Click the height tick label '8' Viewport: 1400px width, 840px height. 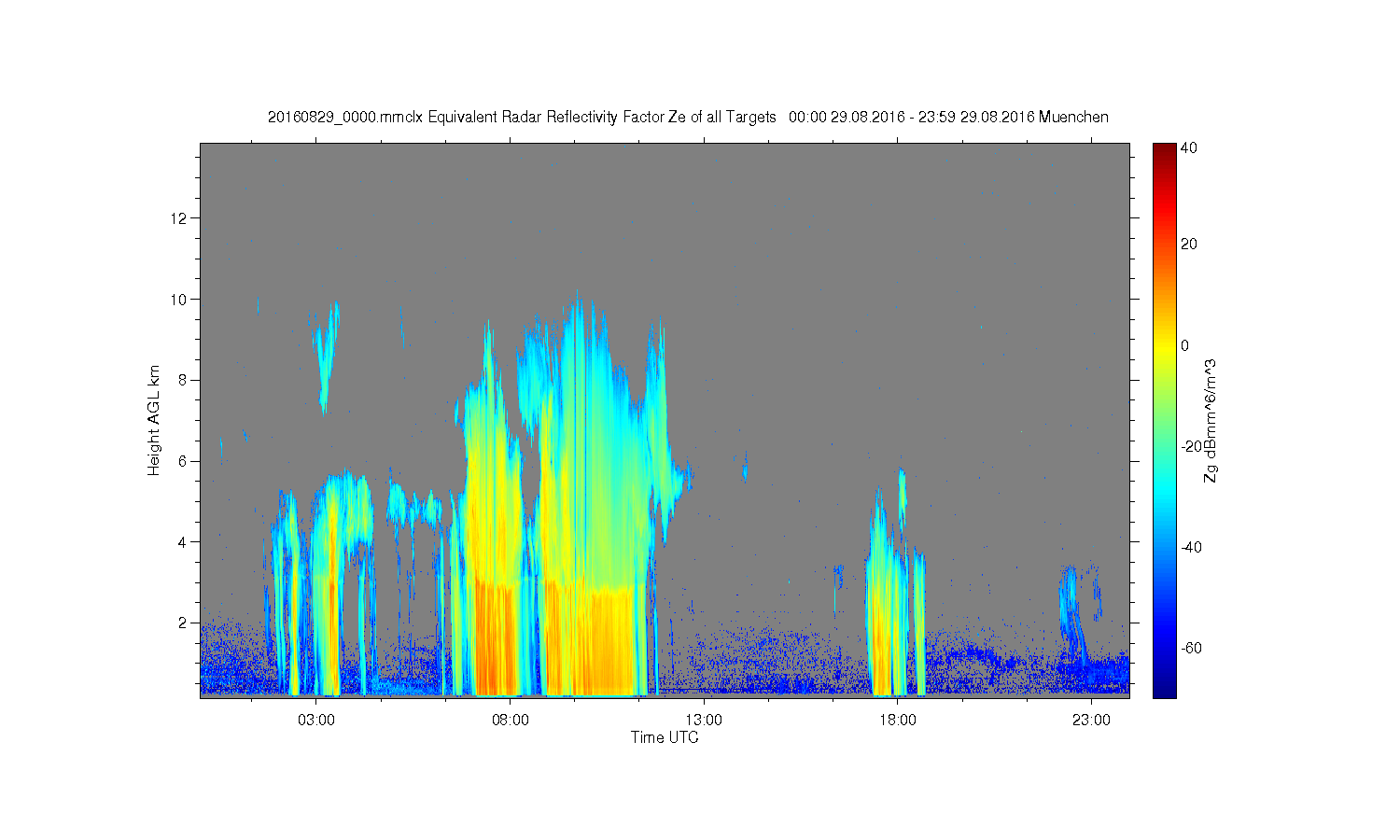183,380
